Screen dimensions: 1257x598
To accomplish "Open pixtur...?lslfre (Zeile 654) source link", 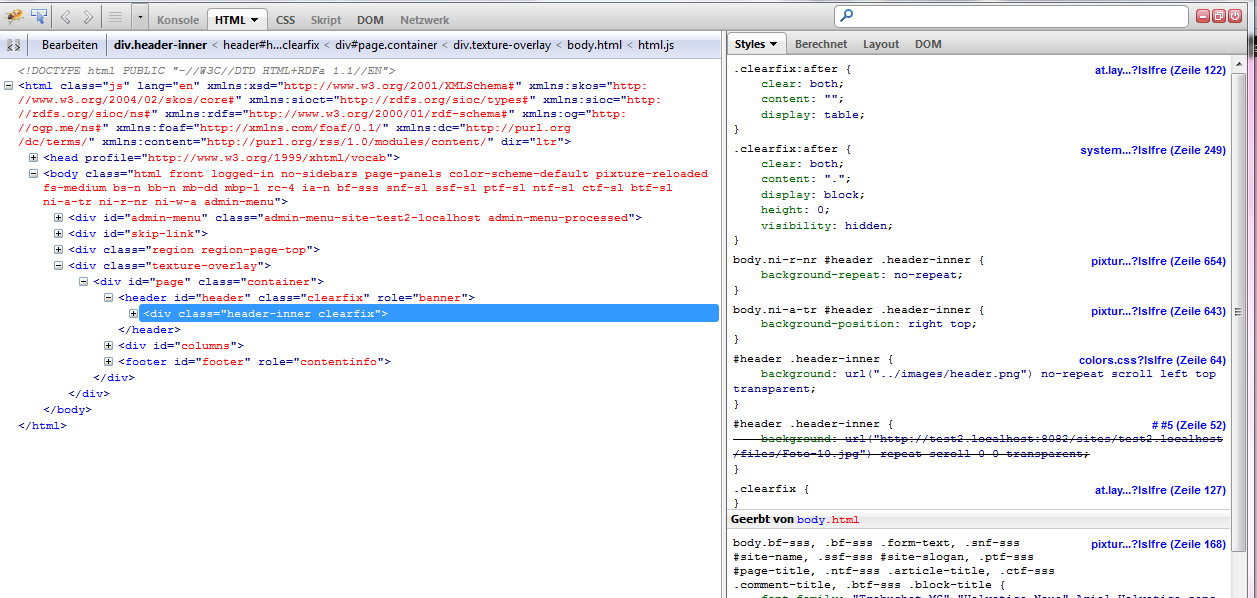I will [x=1158, y=261].
